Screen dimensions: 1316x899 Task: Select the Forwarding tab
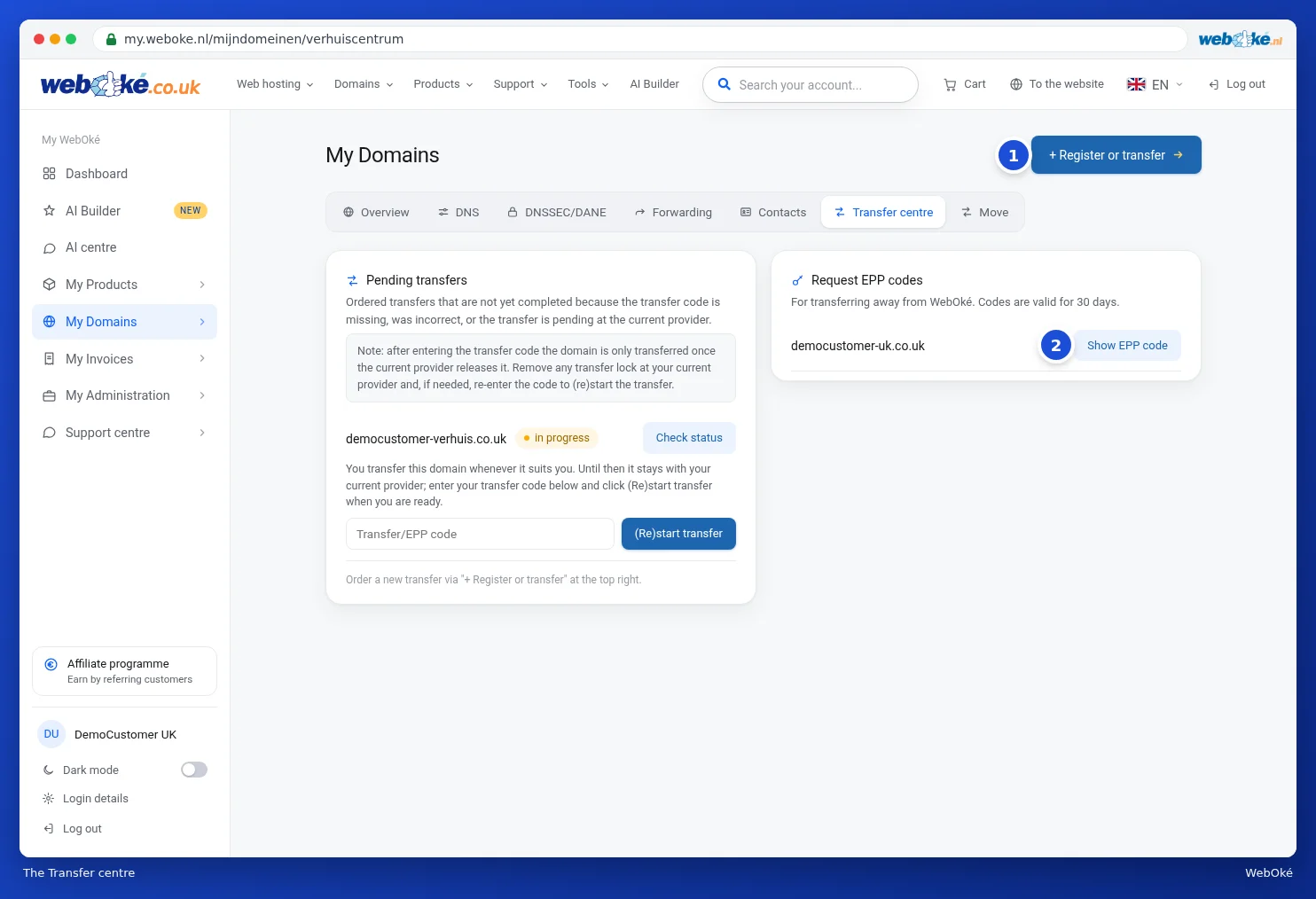coord(673,213)
